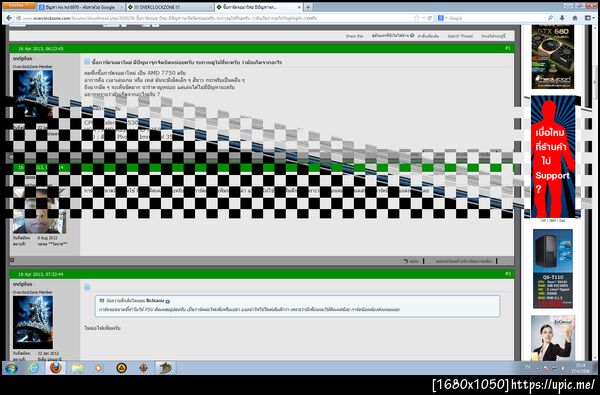Switch to the OVERCLOCKZONE tab

(x=170, y=7)
